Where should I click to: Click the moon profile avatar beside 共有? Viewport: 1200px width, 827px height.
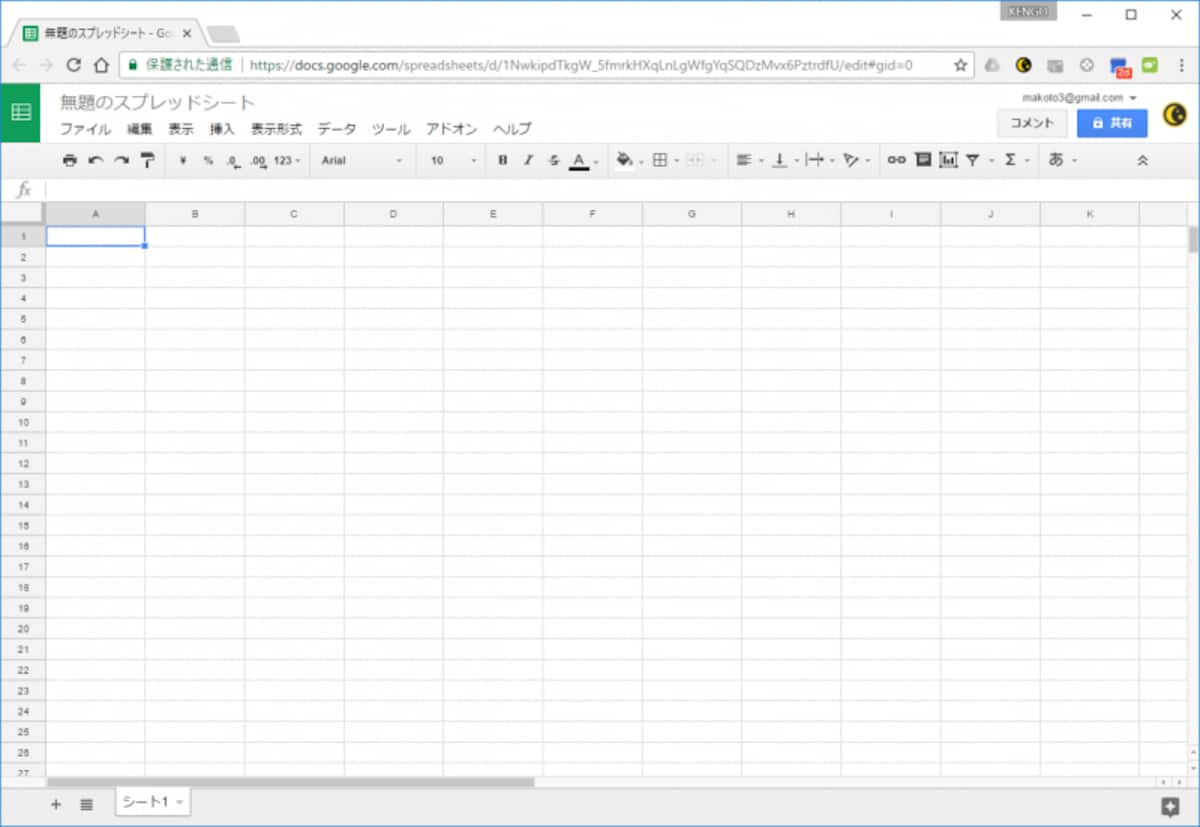(x=1174, y=117)
